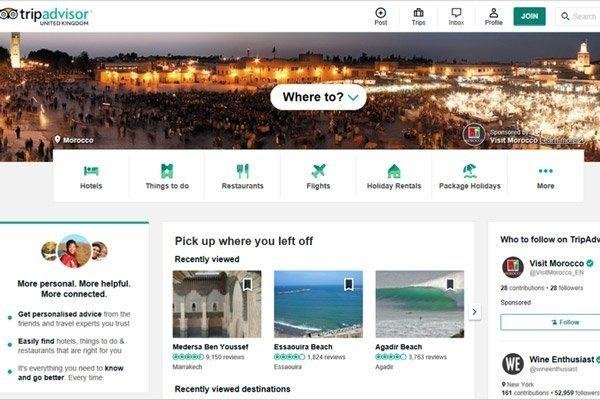
Task: Save Agadir Beach with bookmark icon
Action: (x=450, y=284)
